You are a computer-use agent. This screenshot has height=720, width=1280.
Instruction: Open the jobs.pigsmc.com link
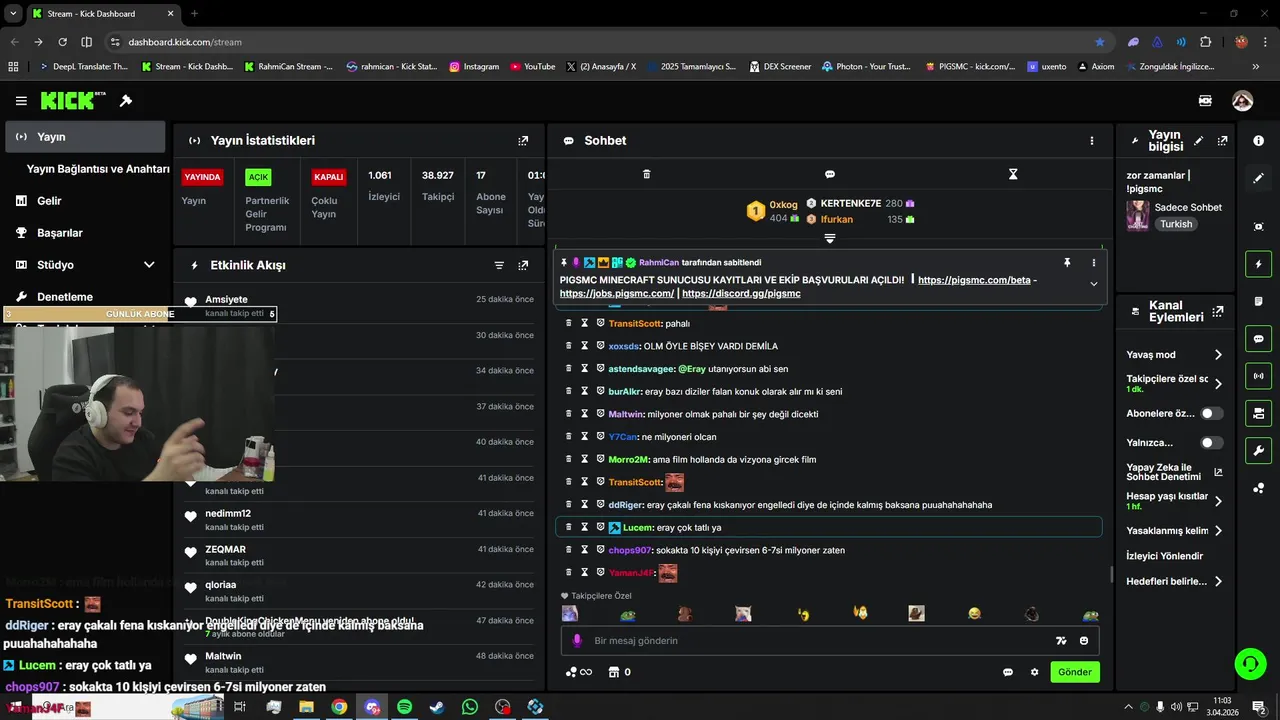(x=617, y=294)
